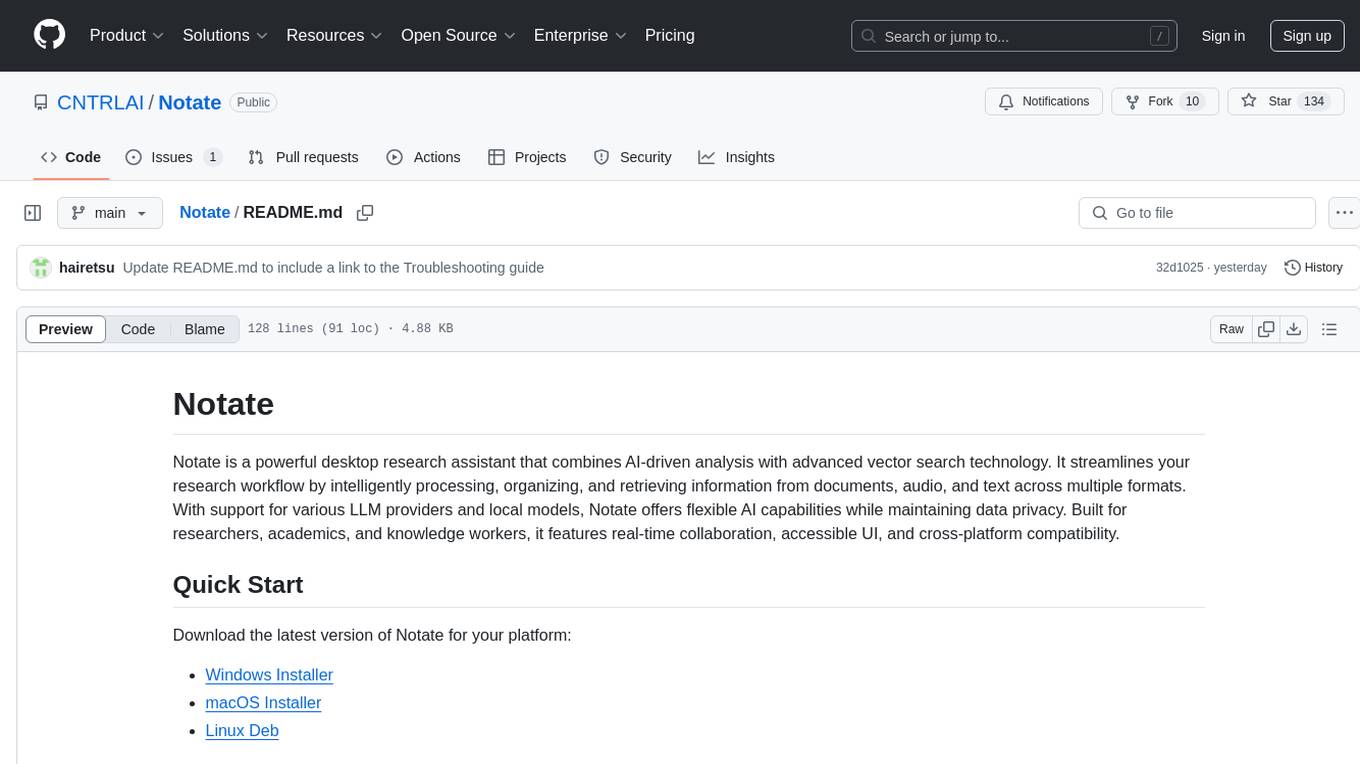Viewport: 1360px width, 764px height.
Task: Expand the Solutions menu
Action: [x=225, y=35]
